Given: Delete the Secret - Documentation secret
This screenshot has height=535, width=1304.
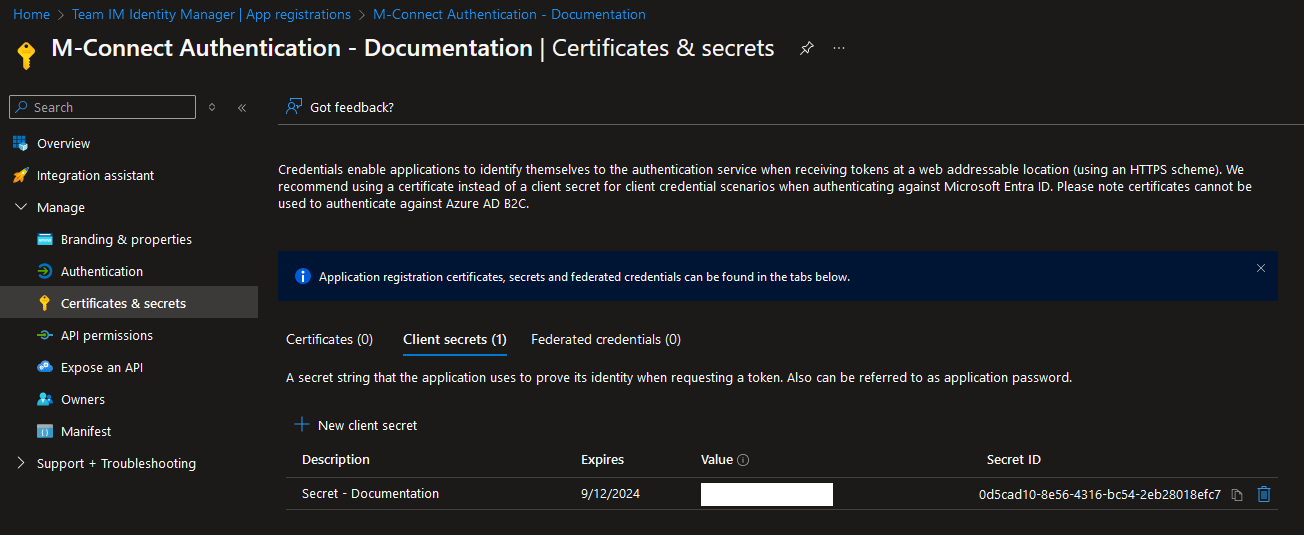Looking at the screenshot, I should click(x=1264, y=494).
